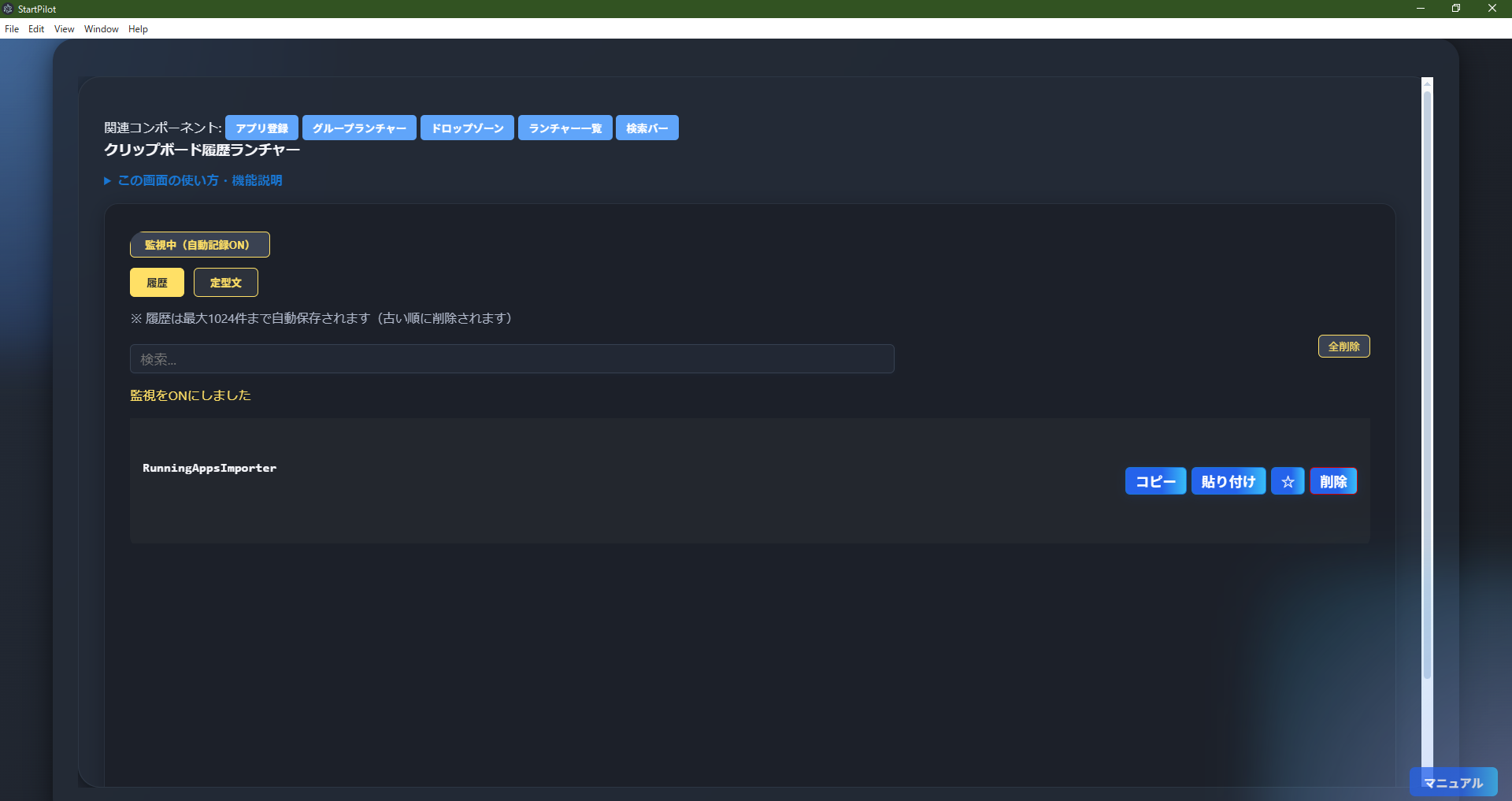Screen dimensions: 1512x801
Task: Click the 検索 search input field
Action: 512,359
